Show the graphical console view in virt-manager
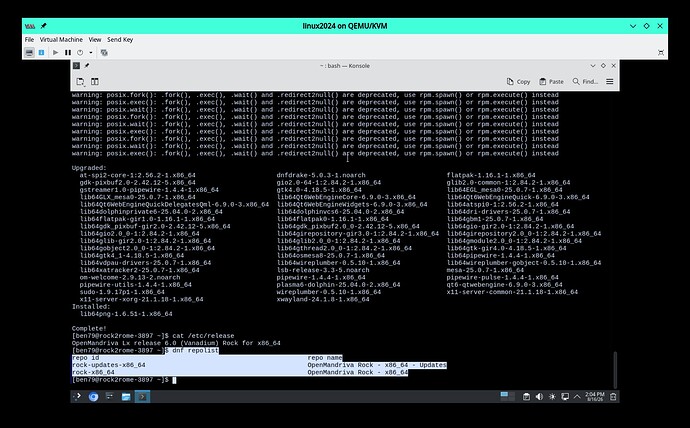The height and width of the screenshot is (428, 690). (29, 53)
